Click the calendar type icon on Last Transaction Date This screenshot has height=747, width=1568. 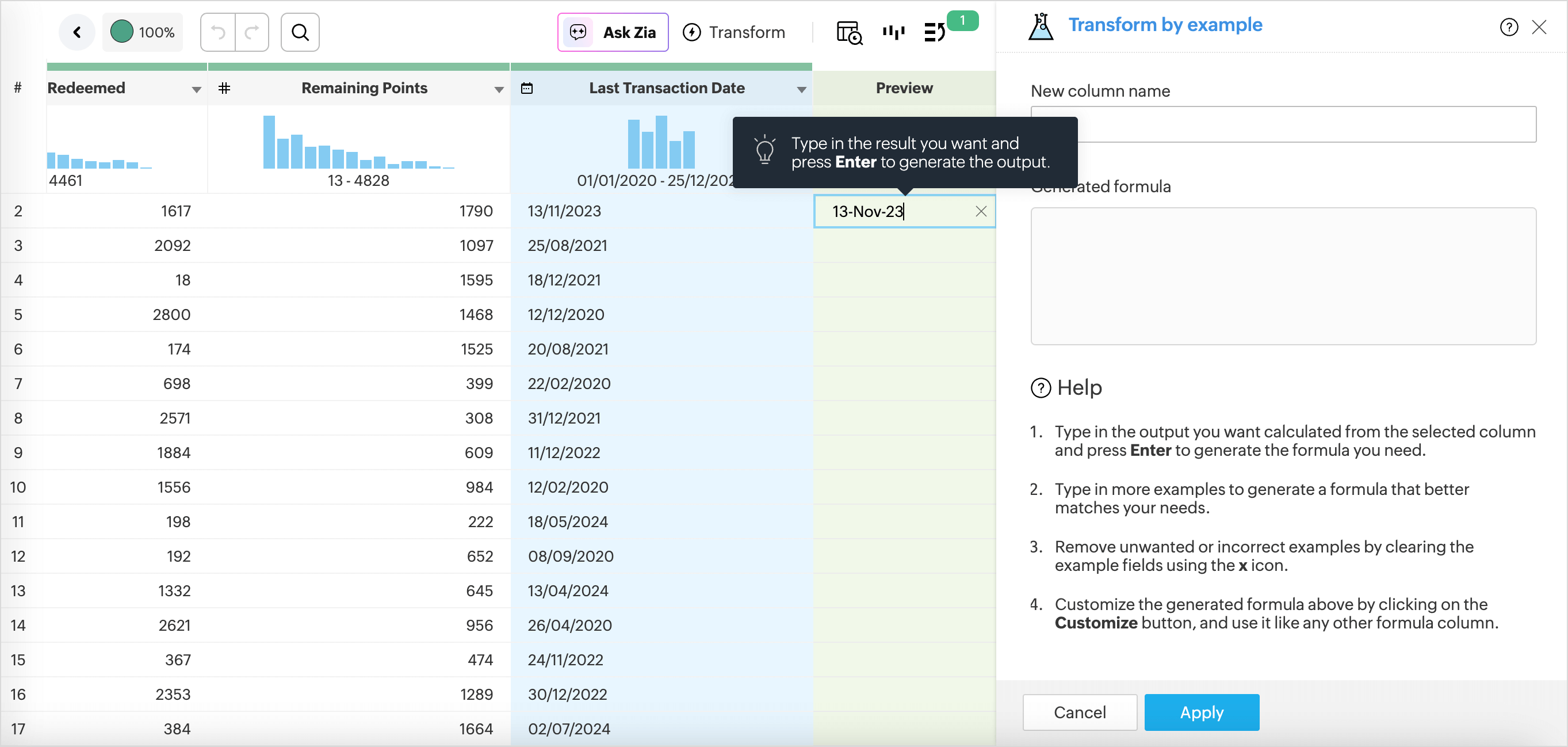[526, 88]
